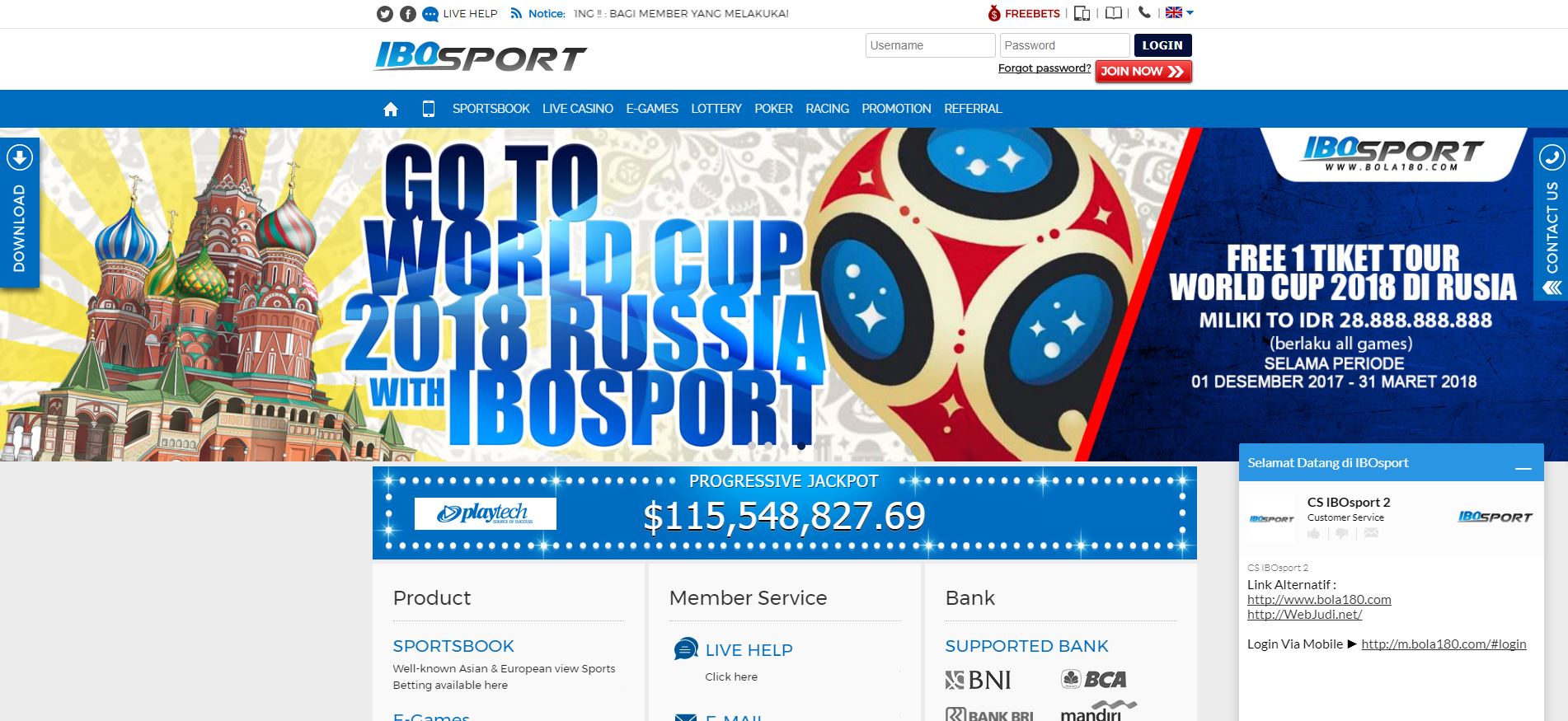
Task: Go to the home icon in navbar
Action: (391, 109)
